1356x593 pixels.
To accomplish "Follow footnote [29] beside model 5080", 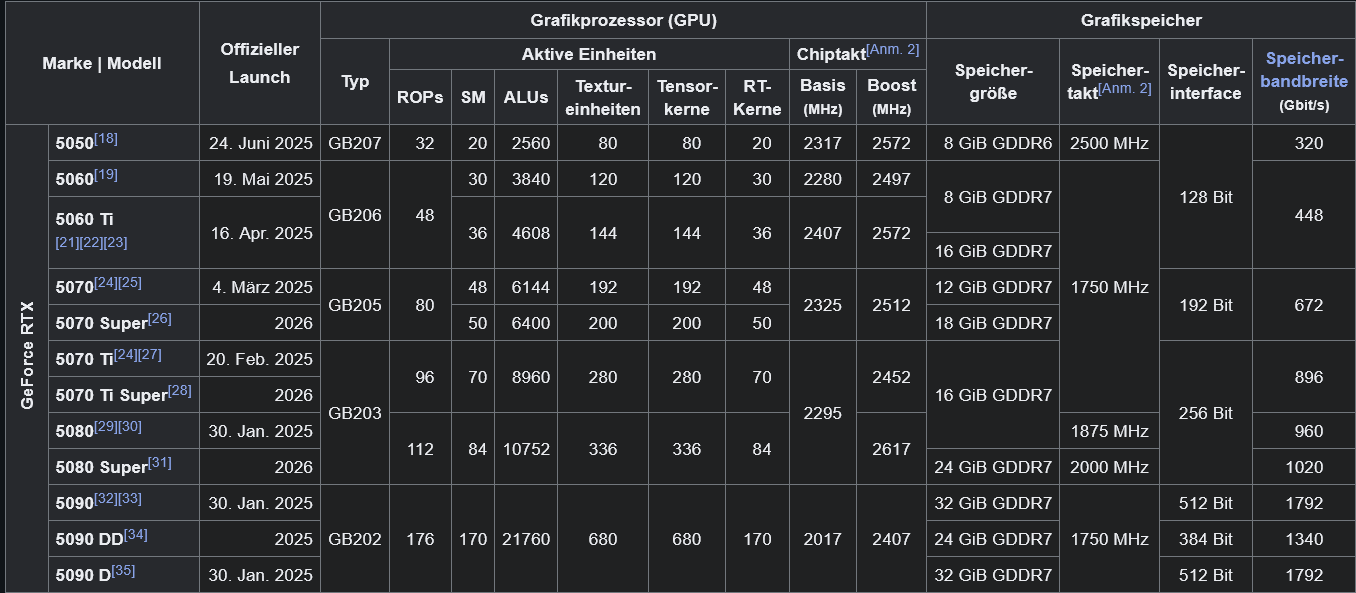I will tap(106, 426).
